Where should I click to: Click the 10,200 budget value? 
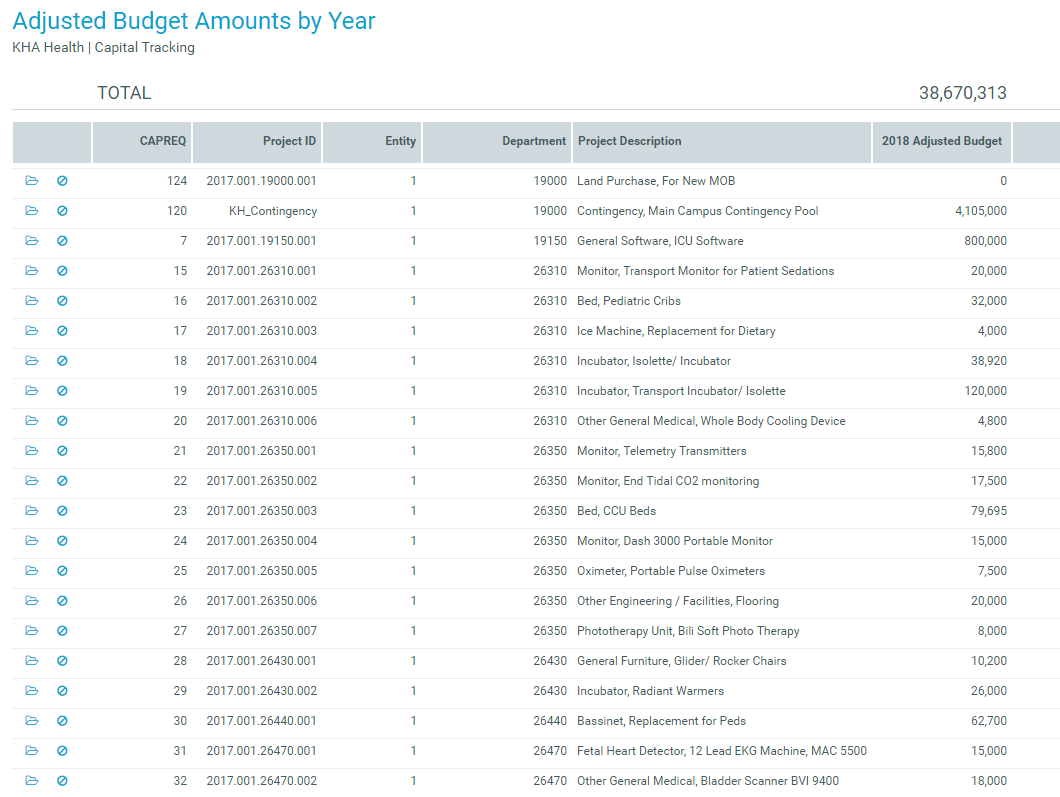pos(988,660)
